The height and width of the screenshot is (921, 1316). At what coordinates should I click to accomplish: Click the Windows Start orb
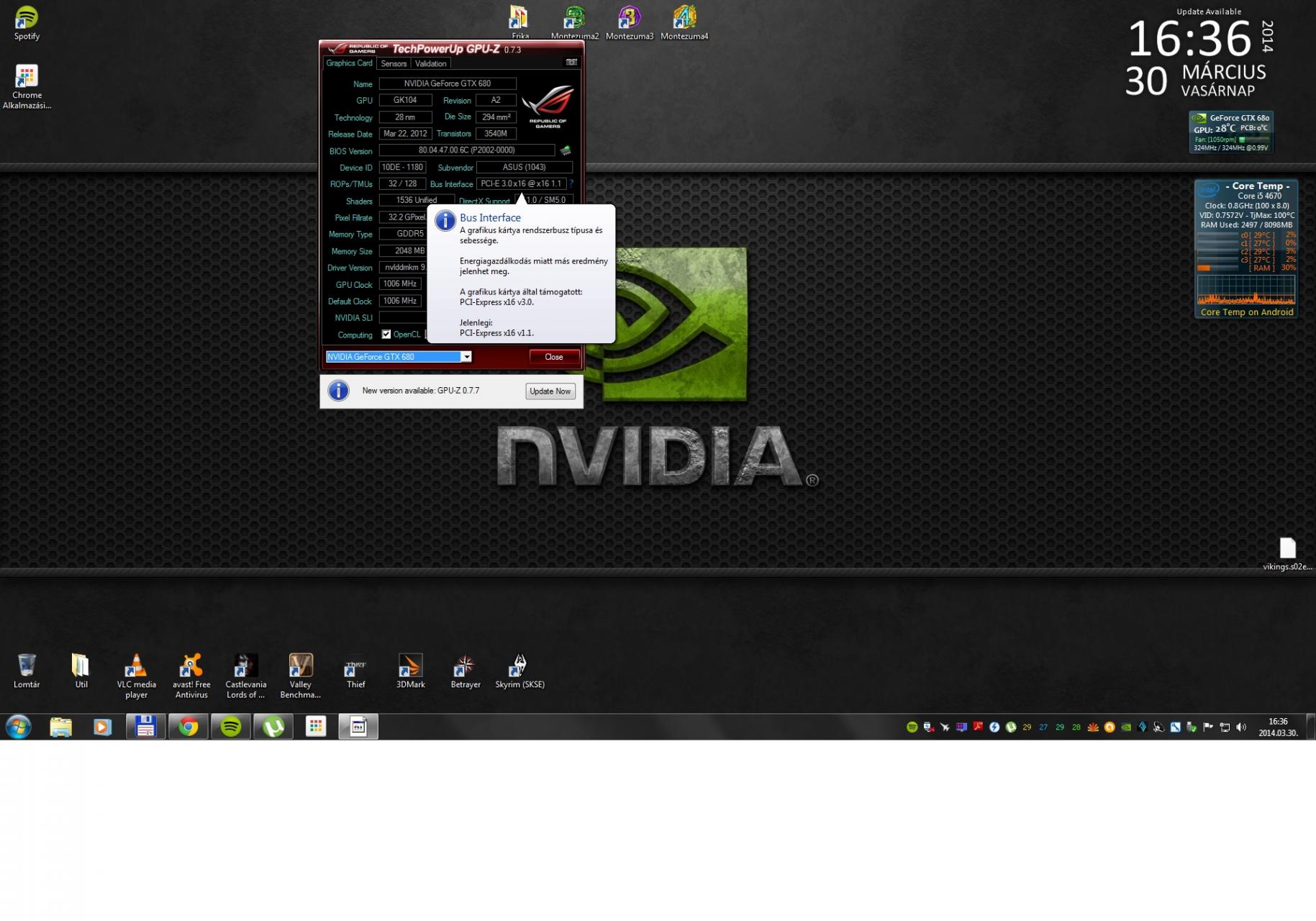click(x=18, y=727)
